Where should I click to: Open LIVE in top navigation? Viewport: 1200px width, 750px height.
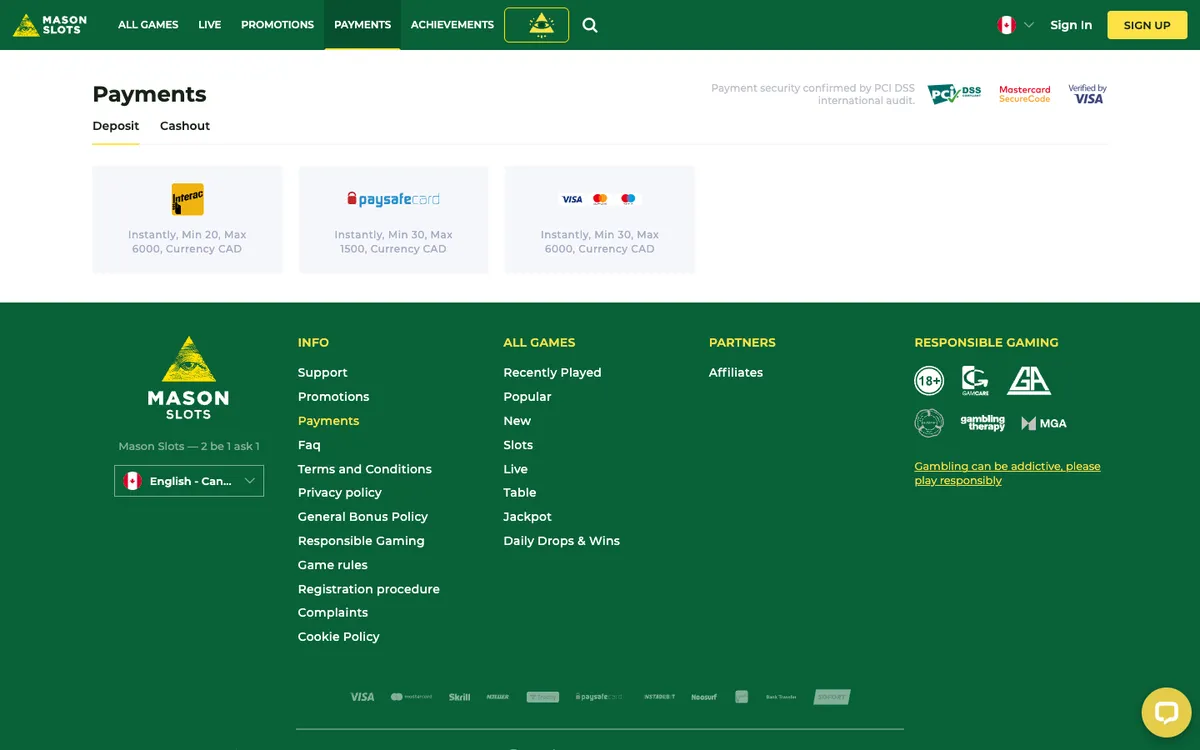click(210, 25)
